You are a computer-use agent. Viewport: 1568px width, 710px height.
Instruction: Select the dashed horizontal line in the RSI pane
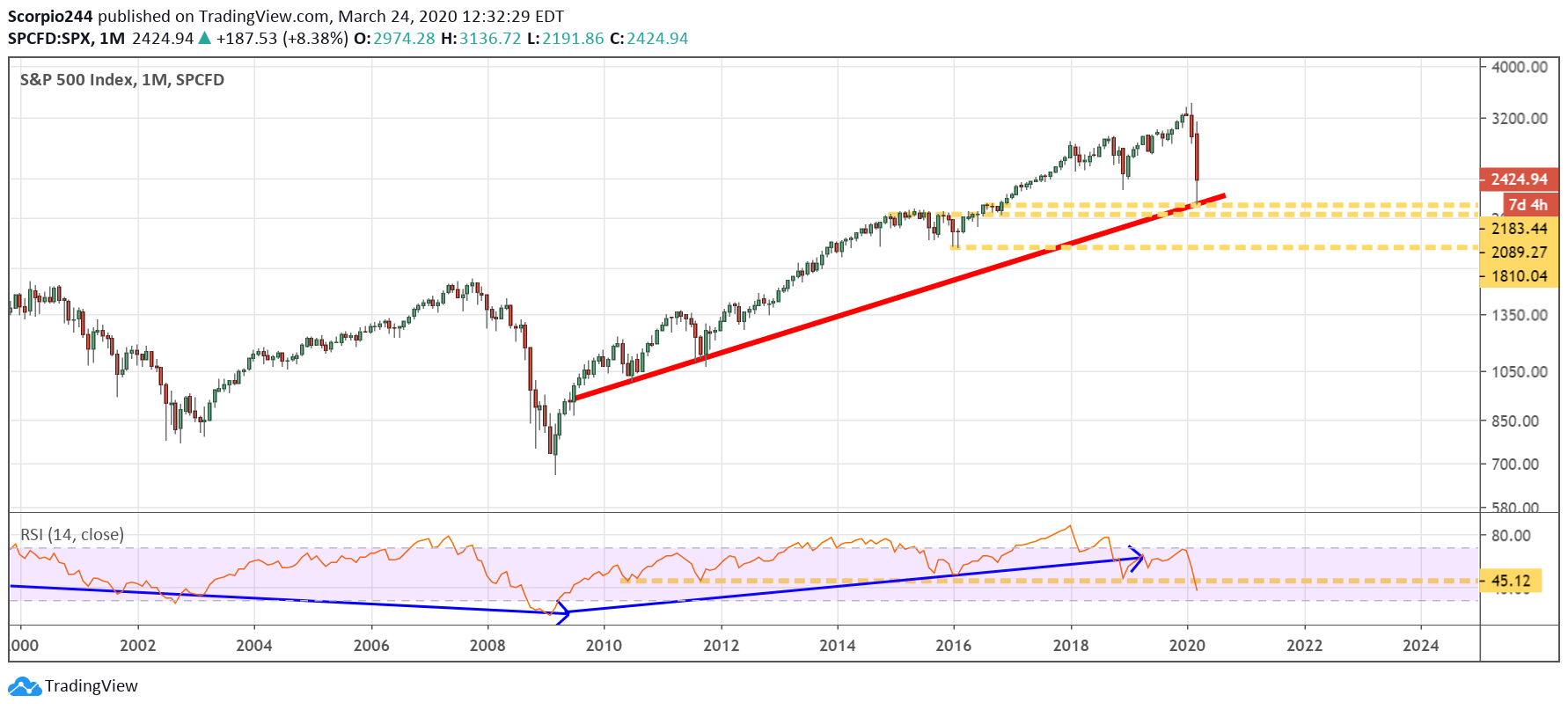[x=1047, y=581]
